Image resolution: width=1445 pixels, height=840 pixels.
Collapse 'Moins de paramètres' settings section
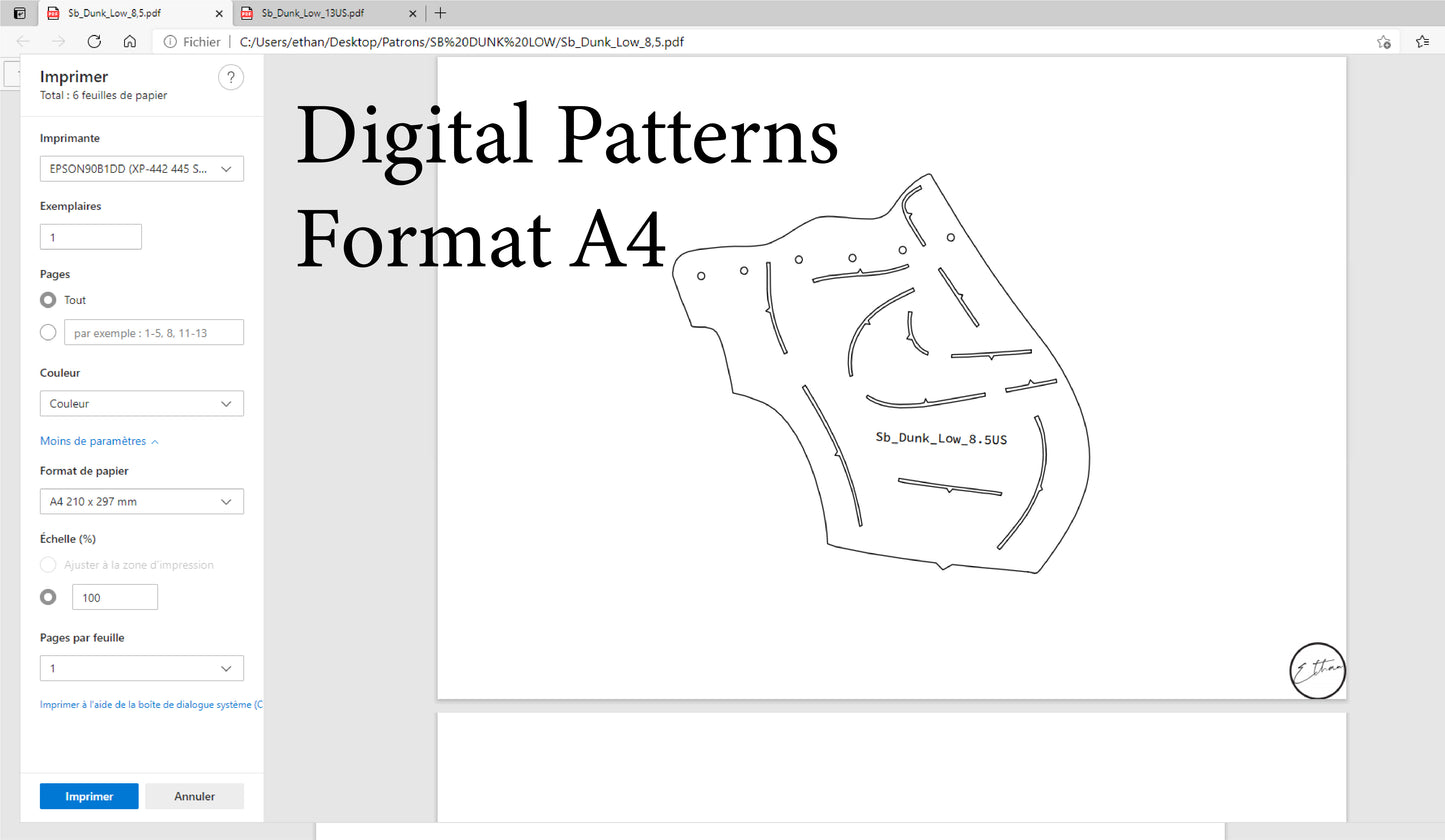(x=99, y=441)
